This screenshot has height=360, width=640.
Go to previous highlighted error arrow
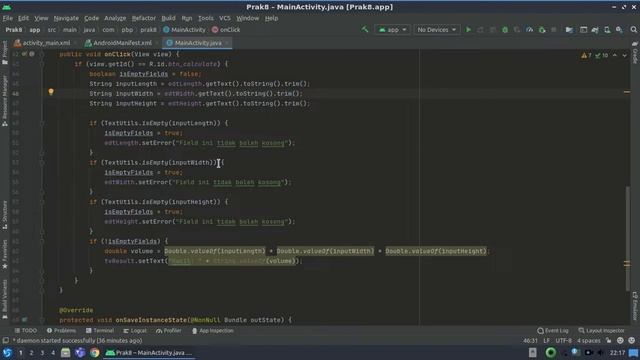coord(615,55)
